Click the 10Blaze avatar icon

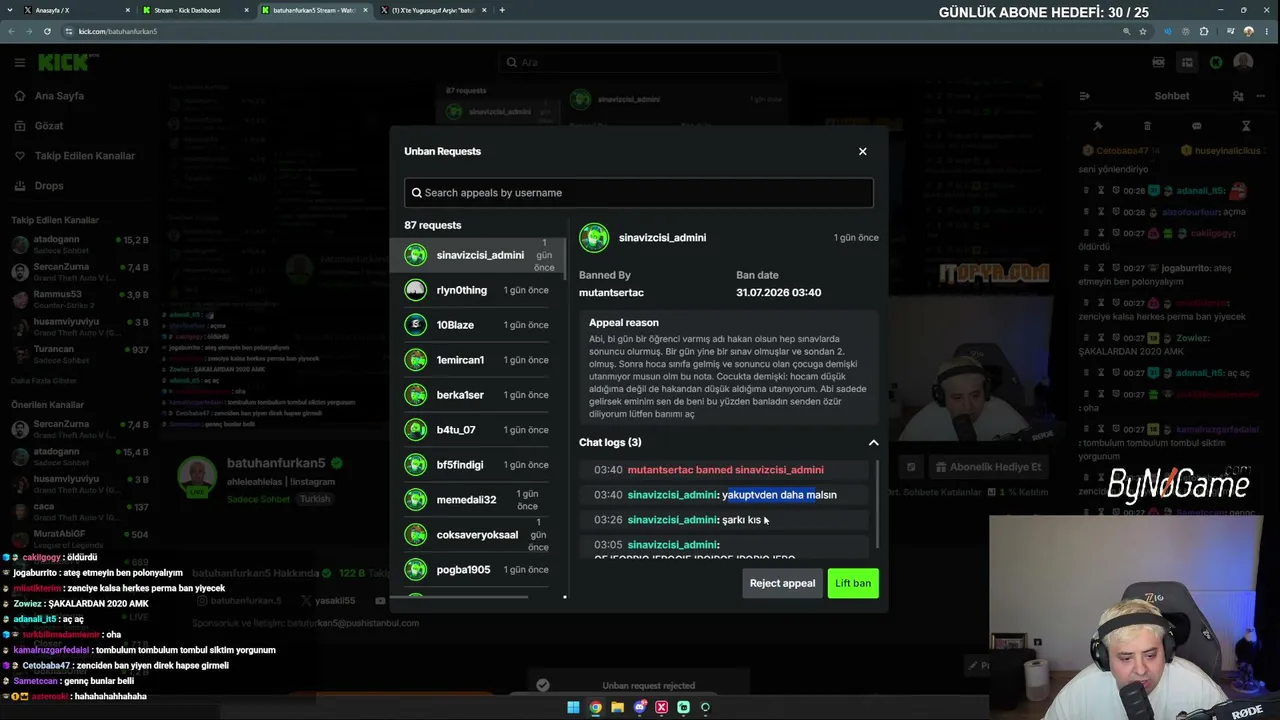(x=415, y=325)
